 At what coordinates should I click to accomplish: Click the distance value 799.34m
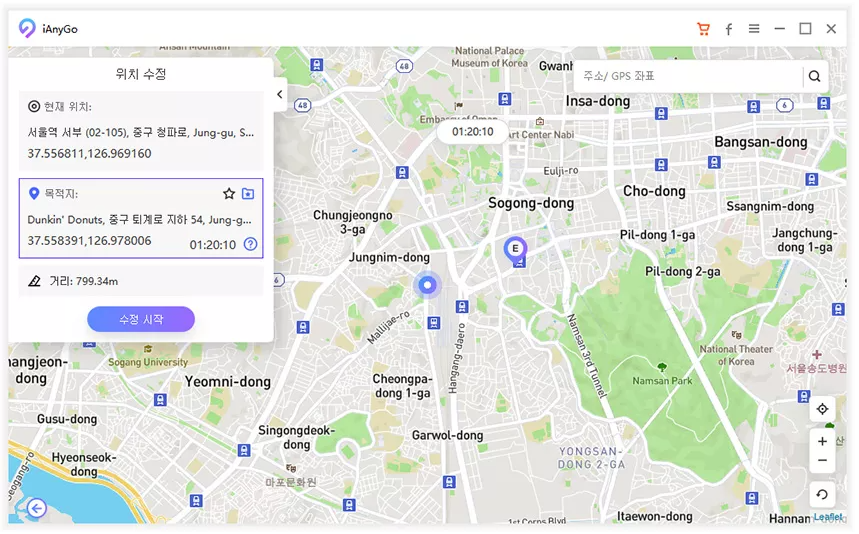coord(97,281)
